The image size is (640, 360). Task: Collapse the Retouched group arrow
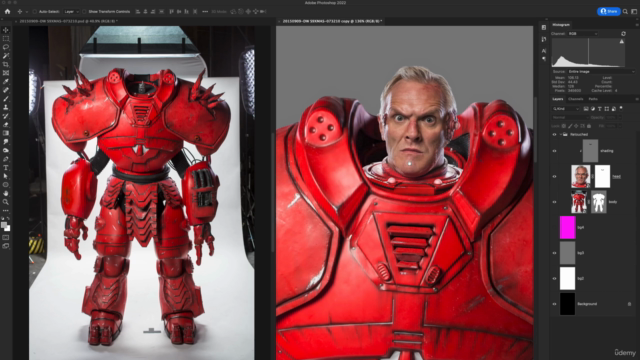point(561,134)
